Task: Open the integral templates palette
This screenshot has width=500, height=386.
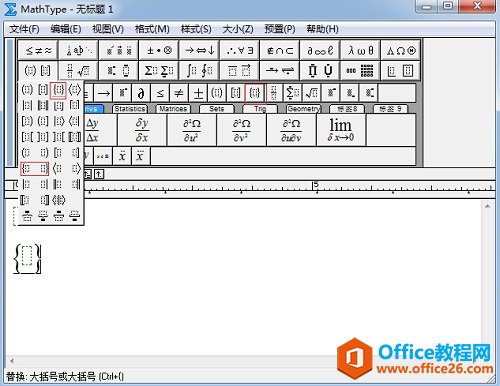Action: pyautogui.click(x=199, y=70)
